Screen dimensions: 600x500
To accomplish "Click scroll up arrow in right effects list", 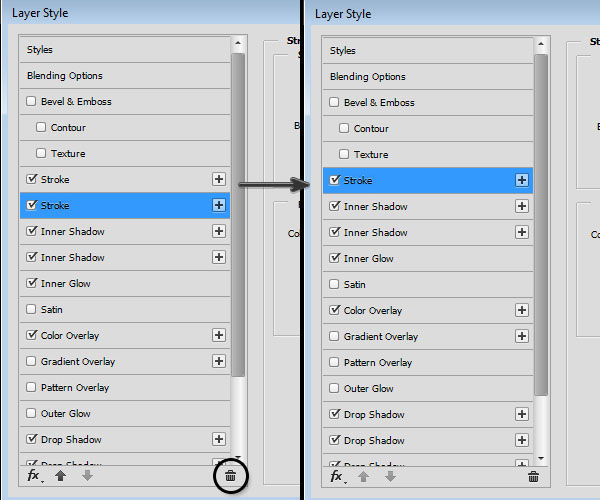I will 541,44.
